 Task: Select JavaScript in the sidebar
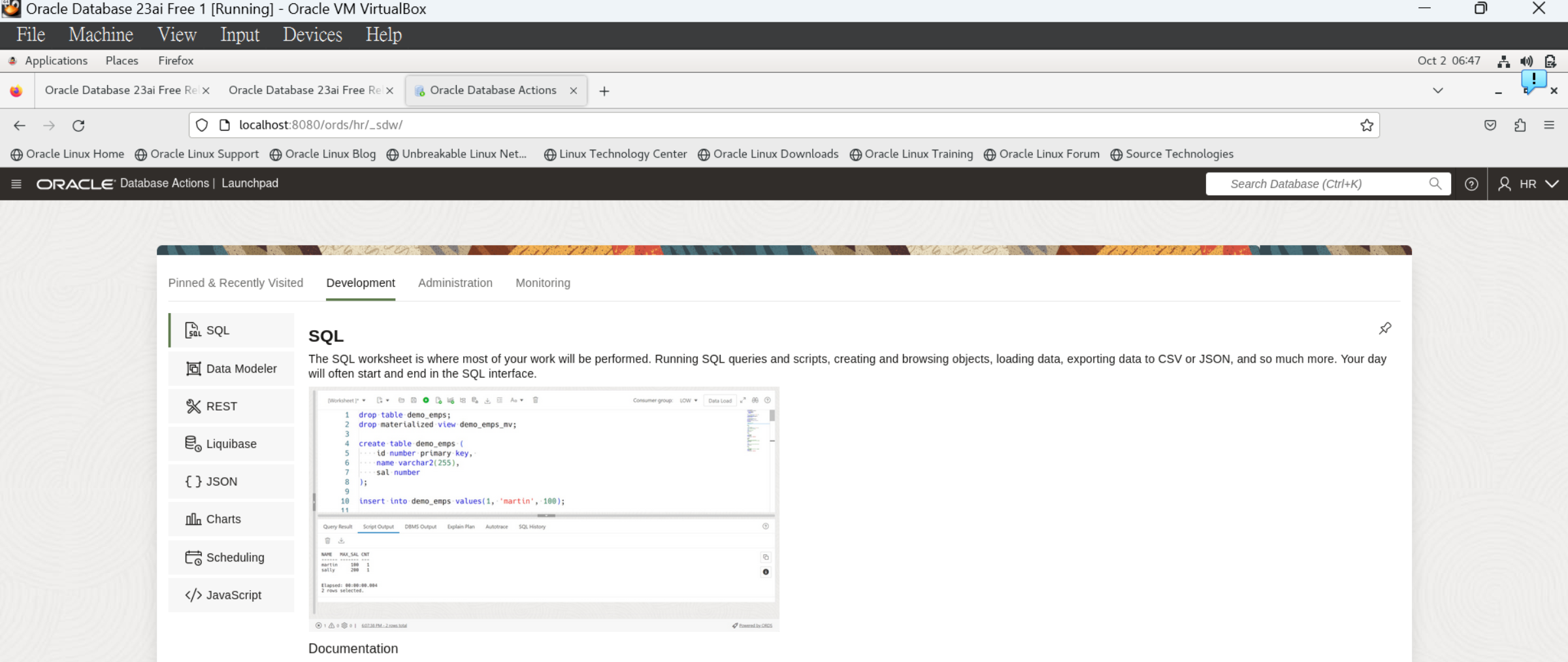pos(231,595)
